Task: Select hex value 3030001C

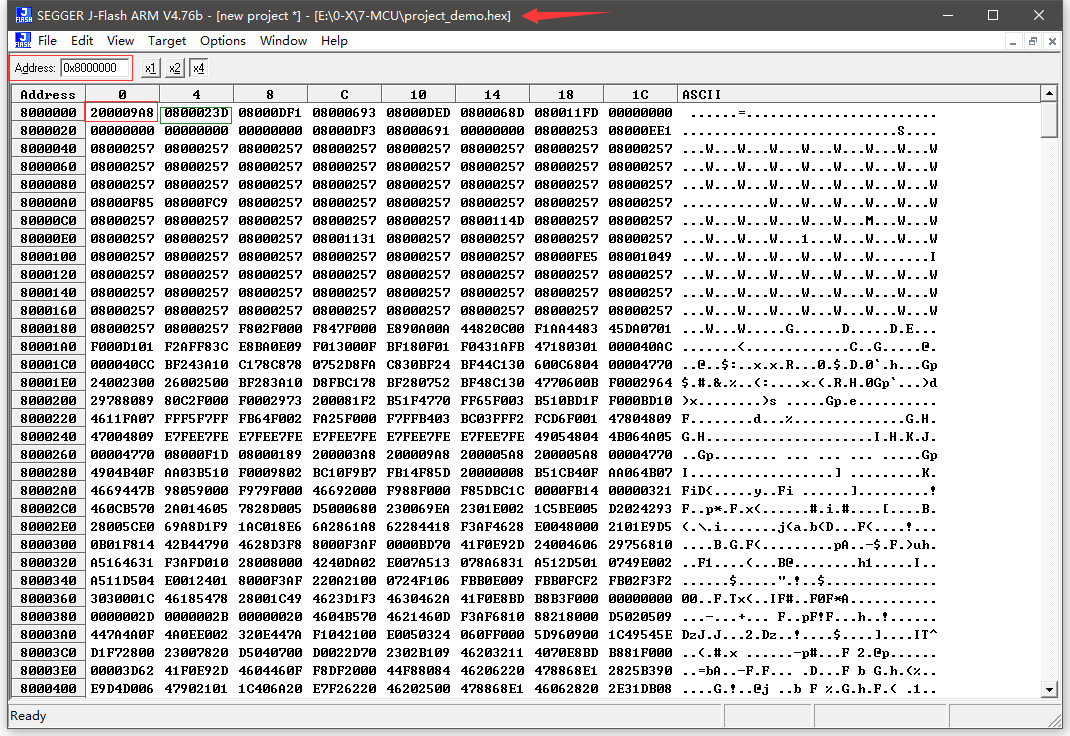Action: [122, 599]
